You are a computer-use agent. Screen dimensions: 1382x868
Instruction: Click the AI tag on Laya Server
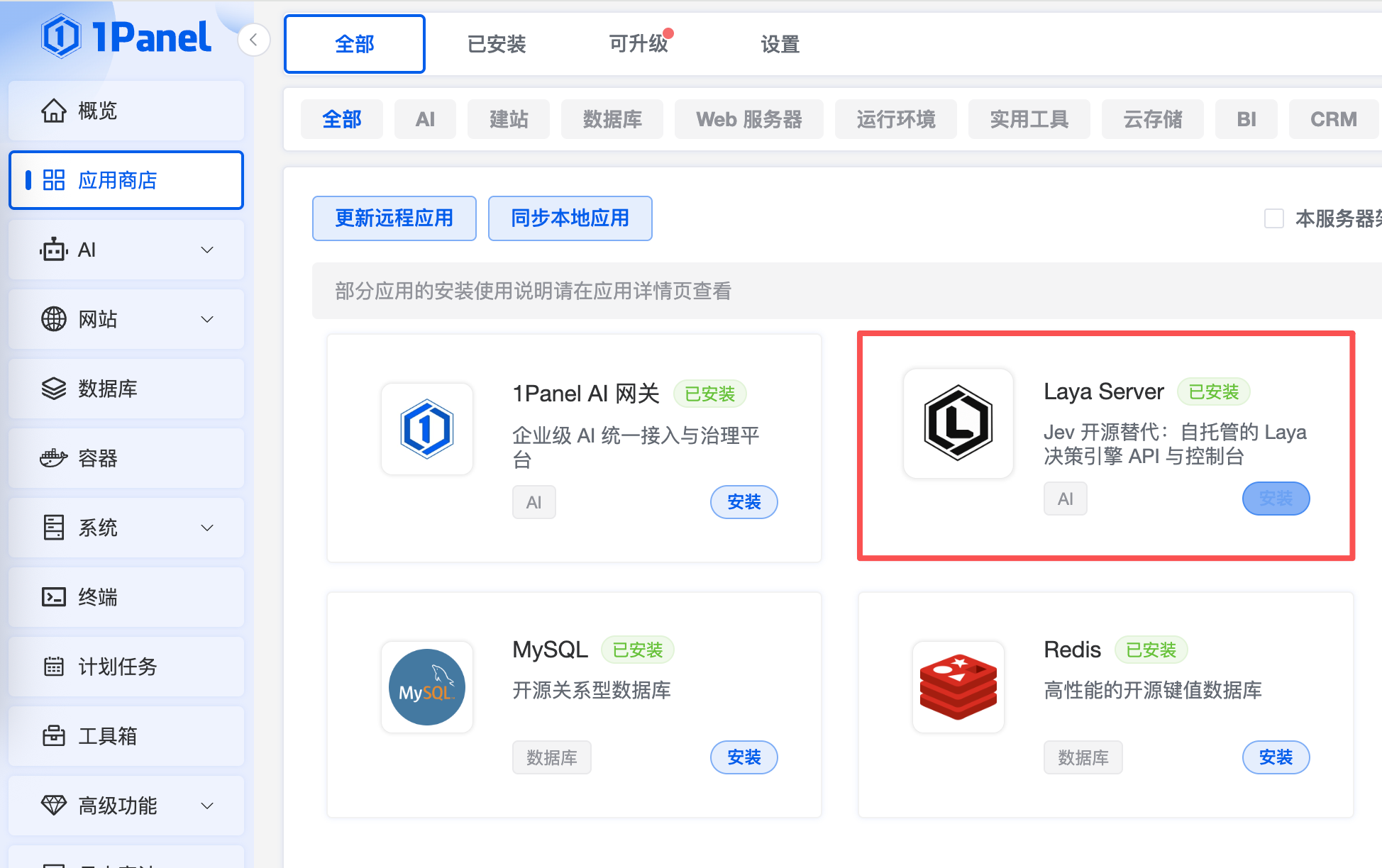tap(1066, 499)
